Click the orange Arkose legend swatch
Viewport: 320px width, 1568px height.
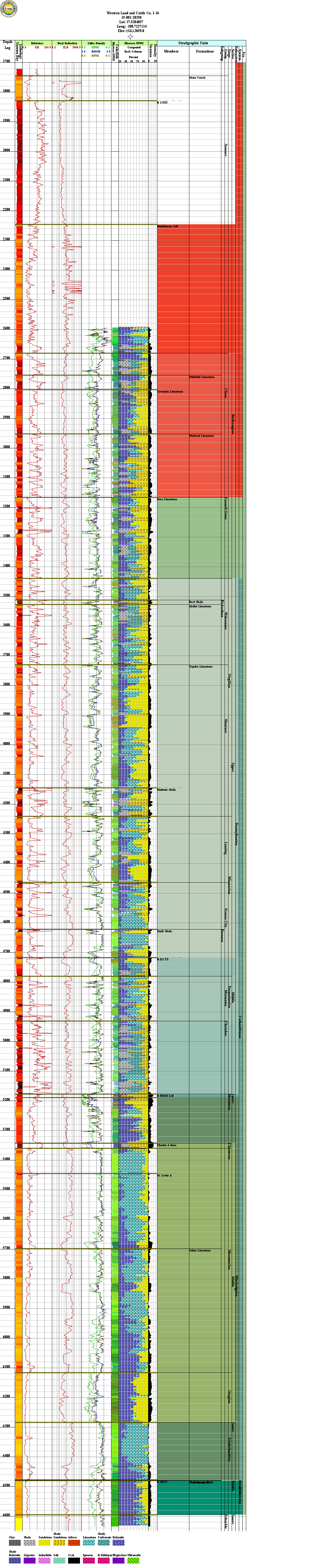(73, 1543)
